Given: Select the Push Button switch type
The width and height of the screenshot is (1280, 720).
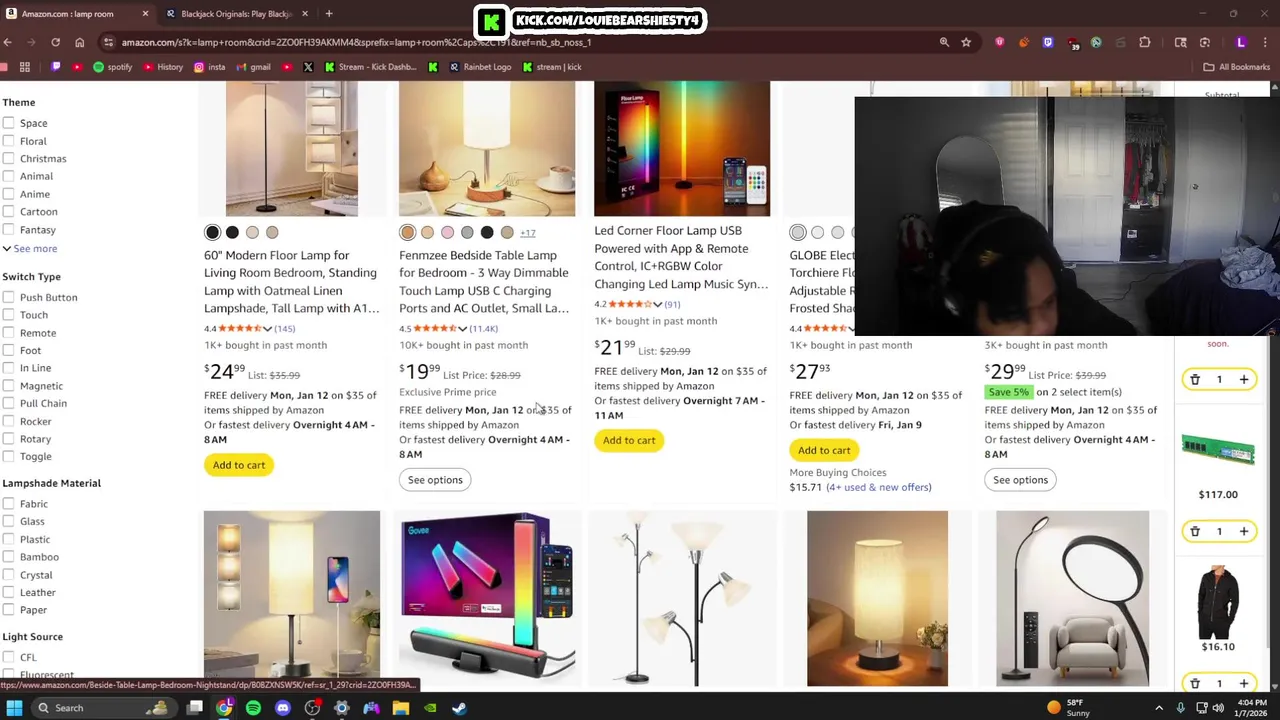Looking at the screenshot, I should (9, 297).
